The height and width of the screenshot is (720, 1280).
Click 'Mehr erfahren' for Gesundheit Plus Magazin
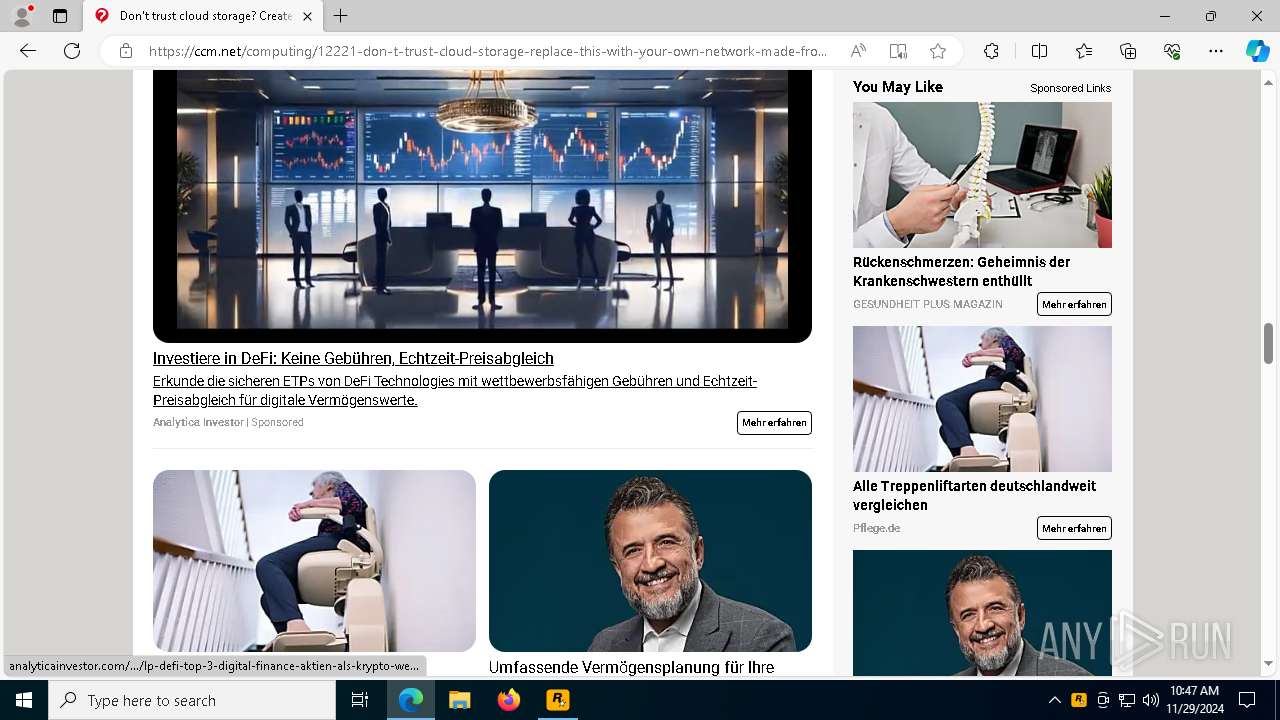[x=1074, y=304]
